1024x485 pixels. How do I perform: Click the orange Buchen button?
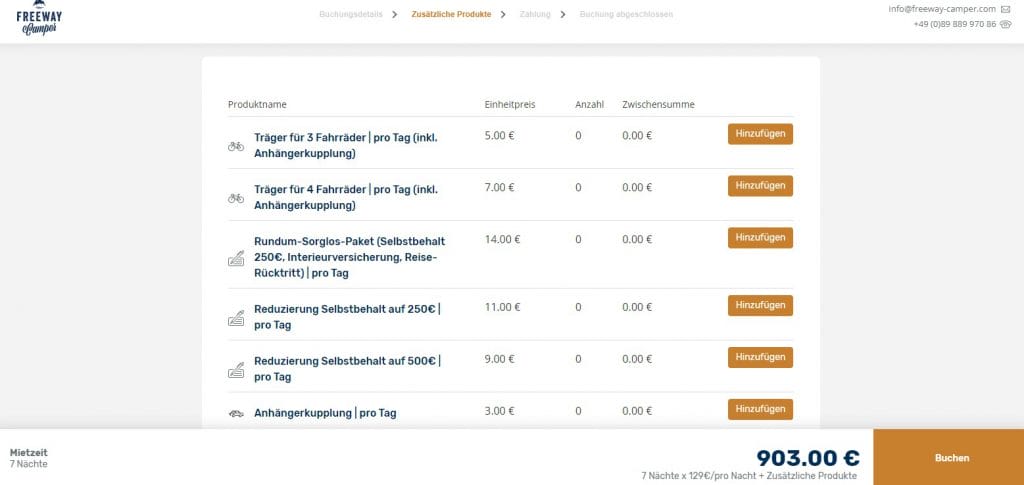pos(948,457)
